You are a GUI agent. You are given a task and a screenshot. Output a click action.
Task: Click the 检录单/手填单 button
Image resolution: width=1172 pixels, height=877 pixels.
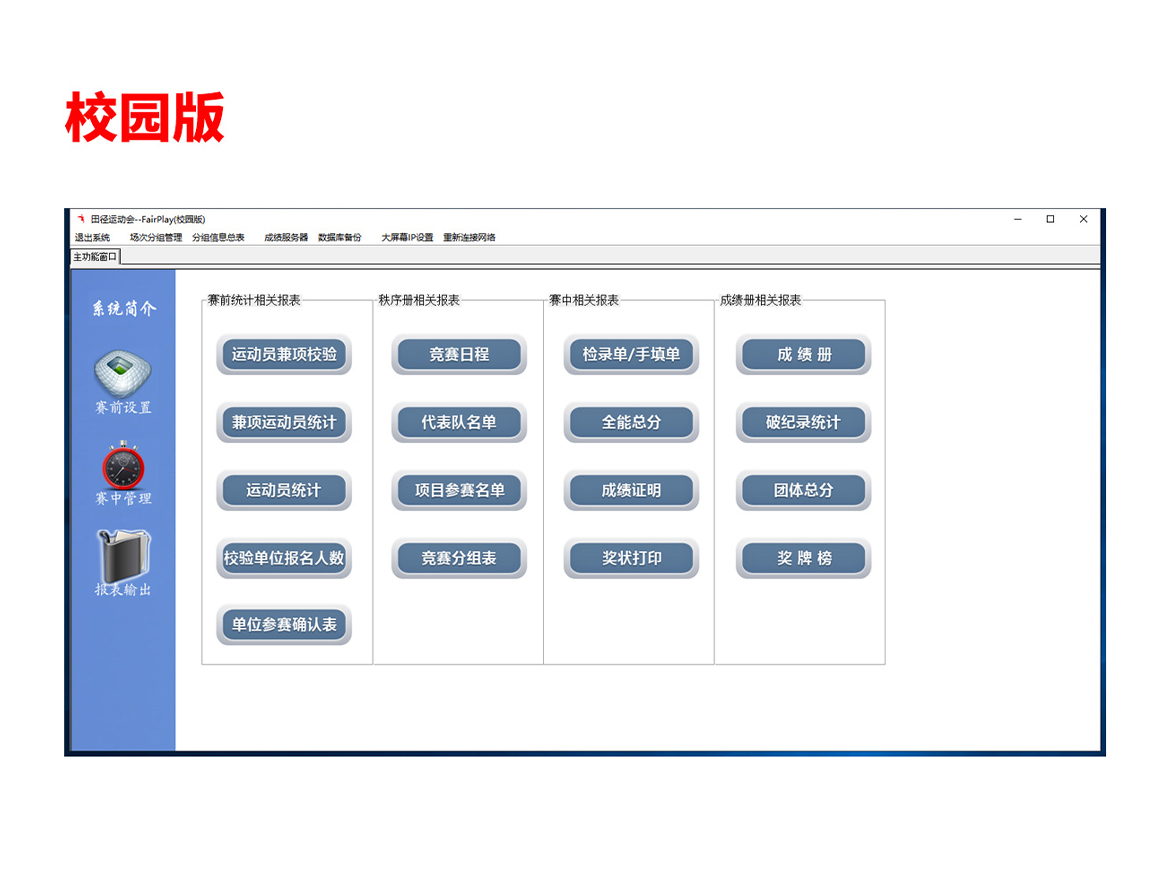[631, 354]
